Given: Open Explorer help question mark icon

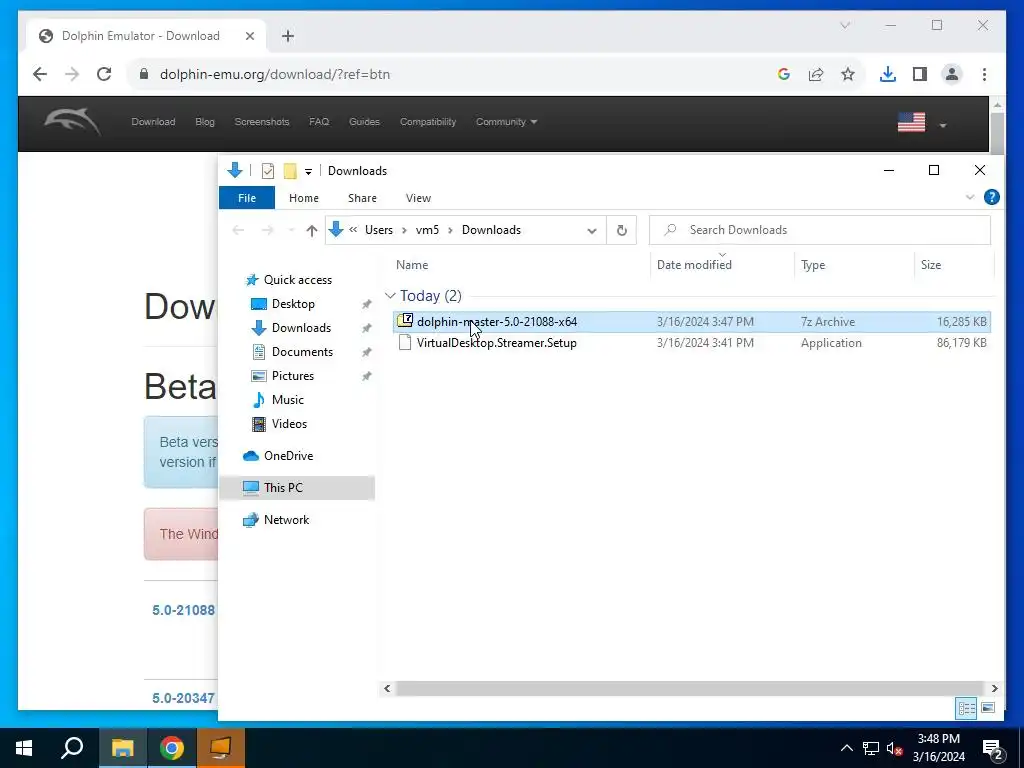Looking at the screenshot, I should pos(991,197).
